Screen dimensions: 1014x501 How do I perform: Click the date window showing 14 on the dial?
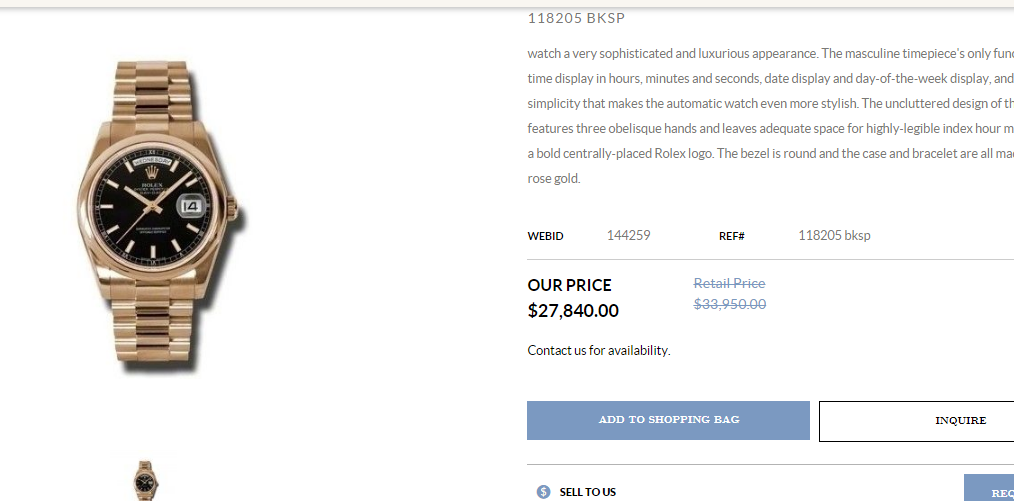click(192, 206)
